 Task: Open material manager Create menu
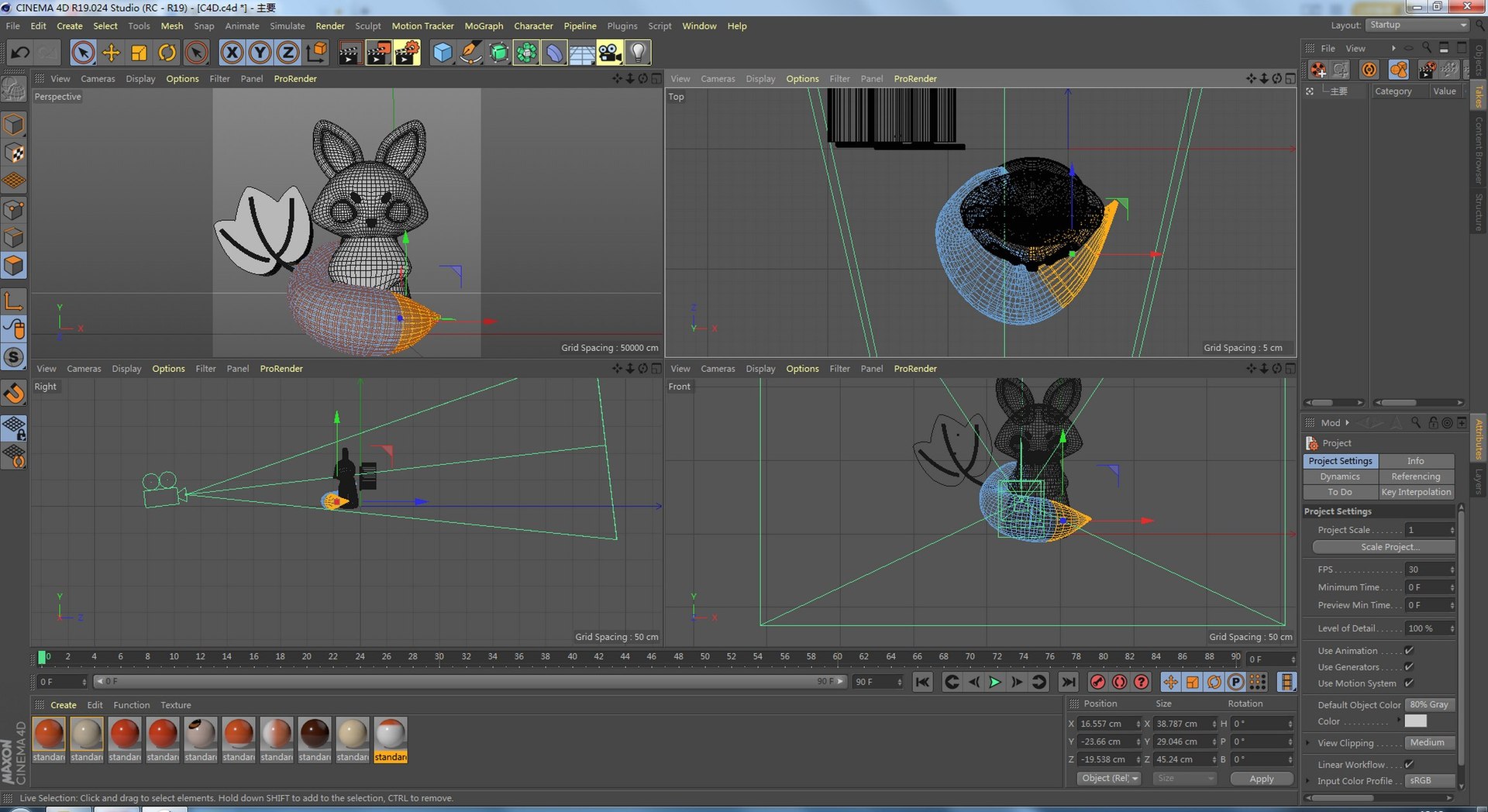click(64, 705)
